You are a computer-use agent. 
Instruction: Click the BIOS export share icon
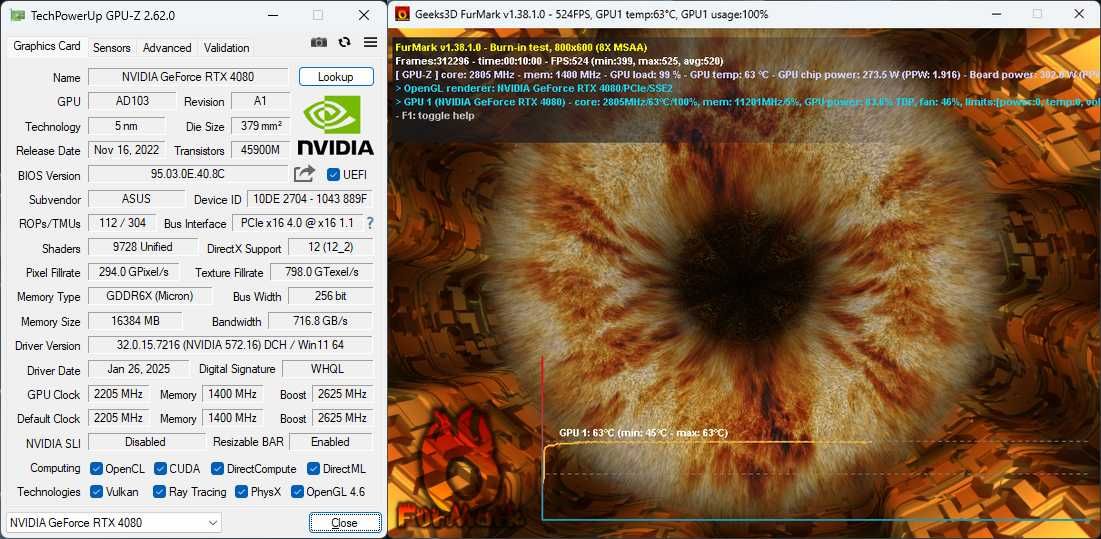[304, 173]
